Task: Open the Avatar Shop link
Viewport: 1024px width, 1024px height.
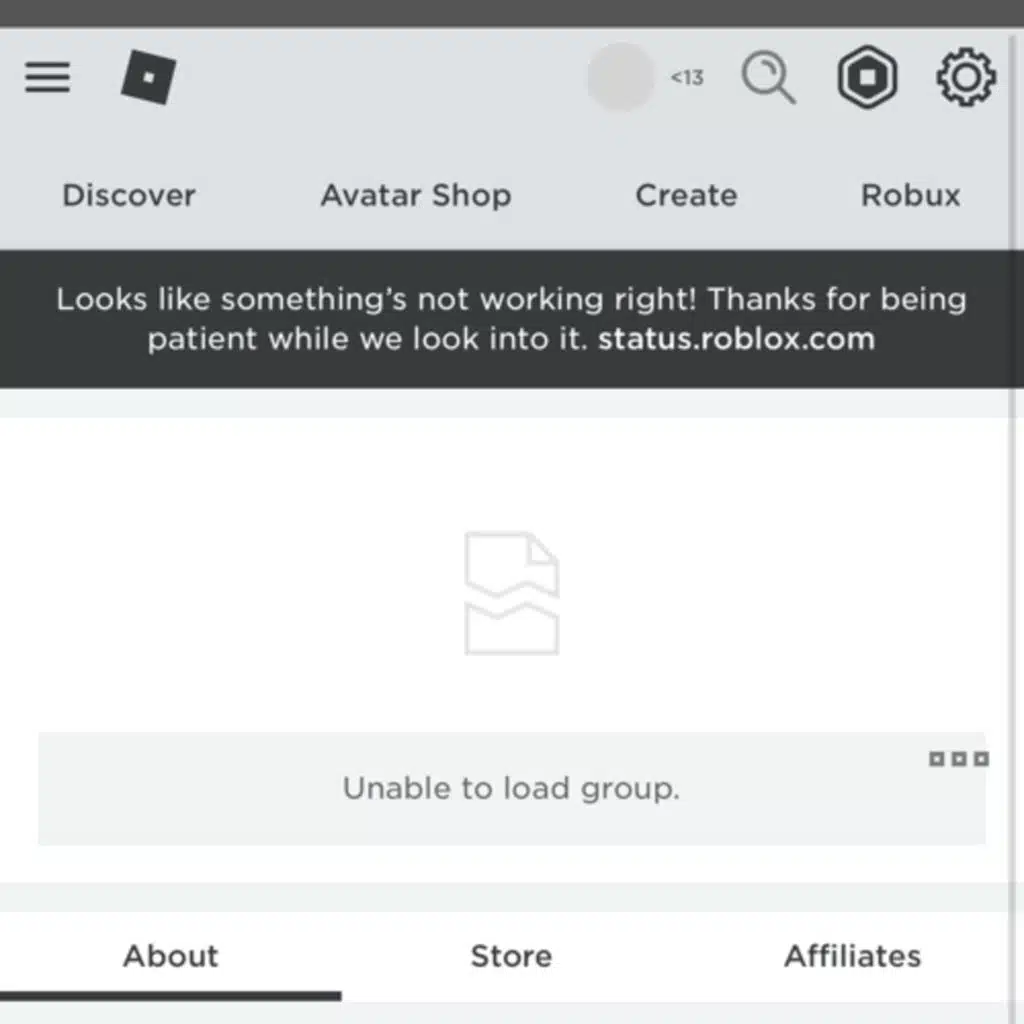Action: [416, 195]
